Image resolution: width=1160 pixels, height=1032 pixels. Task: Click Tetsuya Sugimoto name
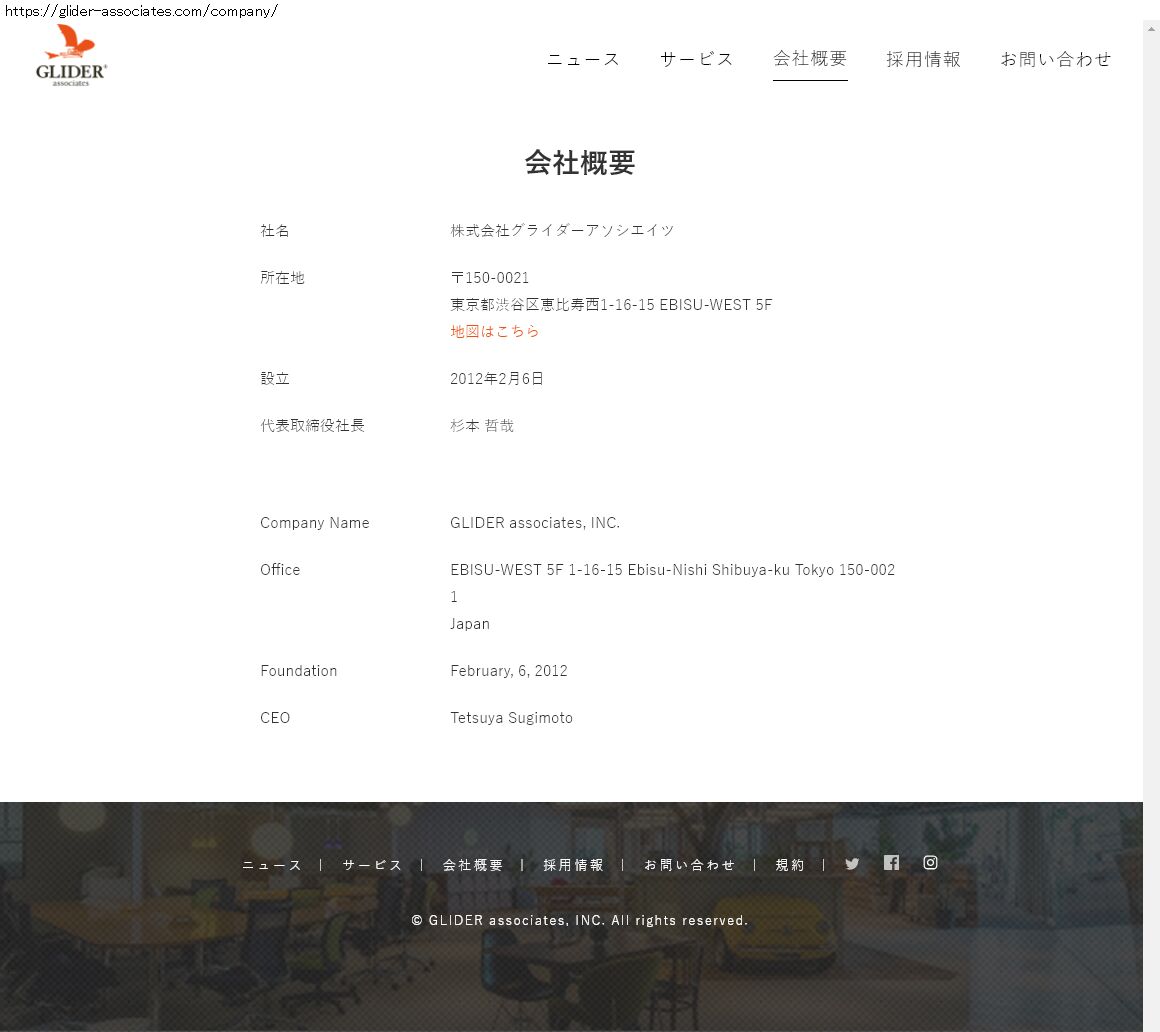click(511, 718)
